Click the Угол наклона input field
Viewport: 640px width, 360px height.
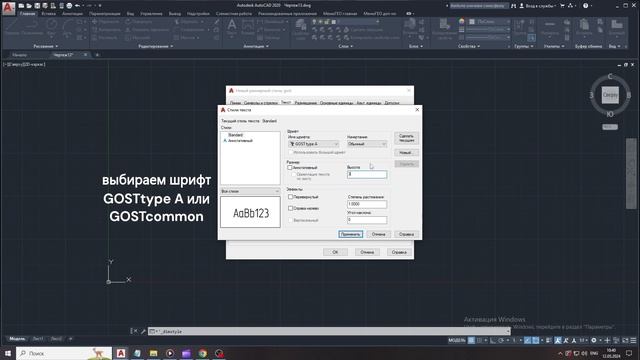pos(367,220)
